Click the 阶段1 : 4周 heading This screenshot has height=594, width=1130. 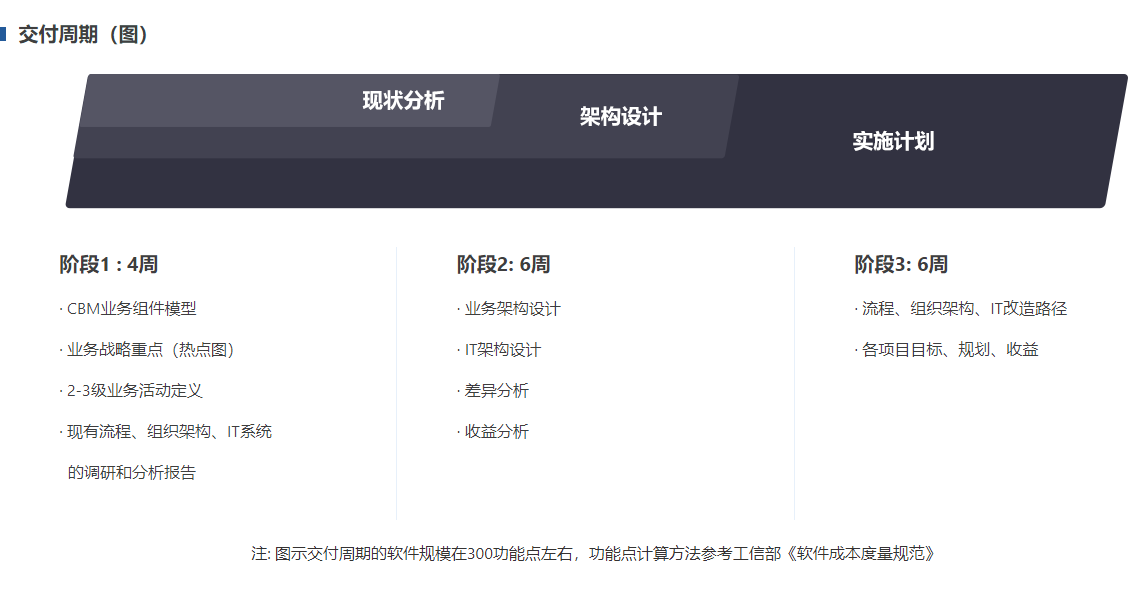click(108, 265)
